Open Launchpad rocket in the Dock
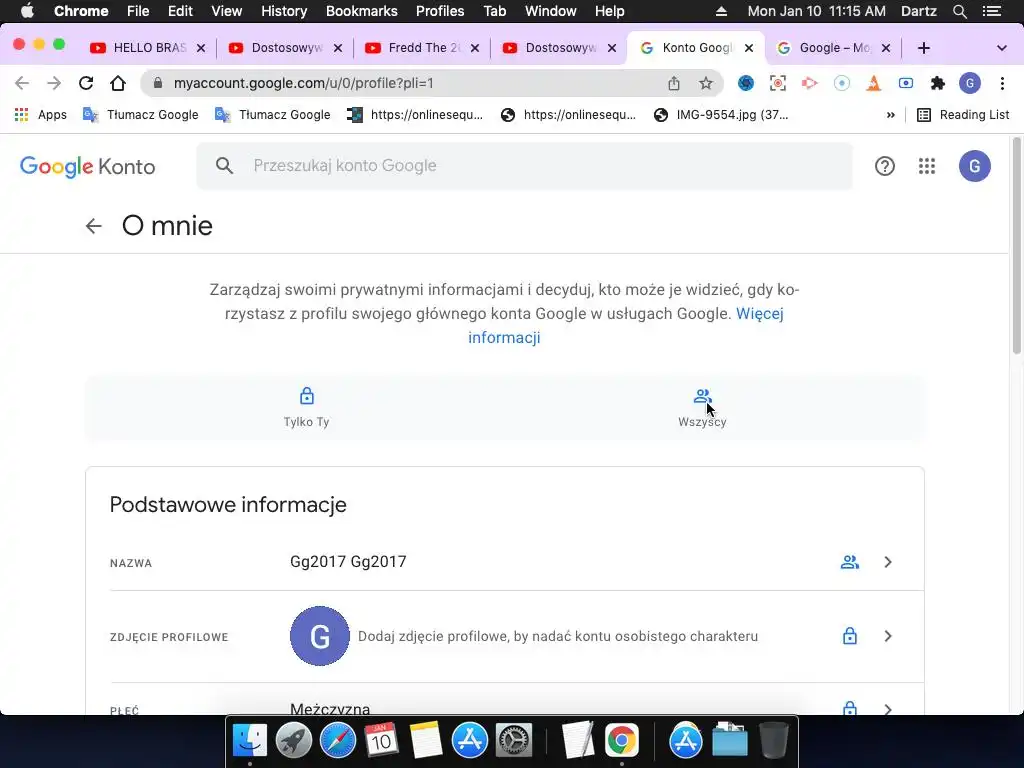Screen dimensions: 1024x768 pyautogui.click(x=294, y=741)
